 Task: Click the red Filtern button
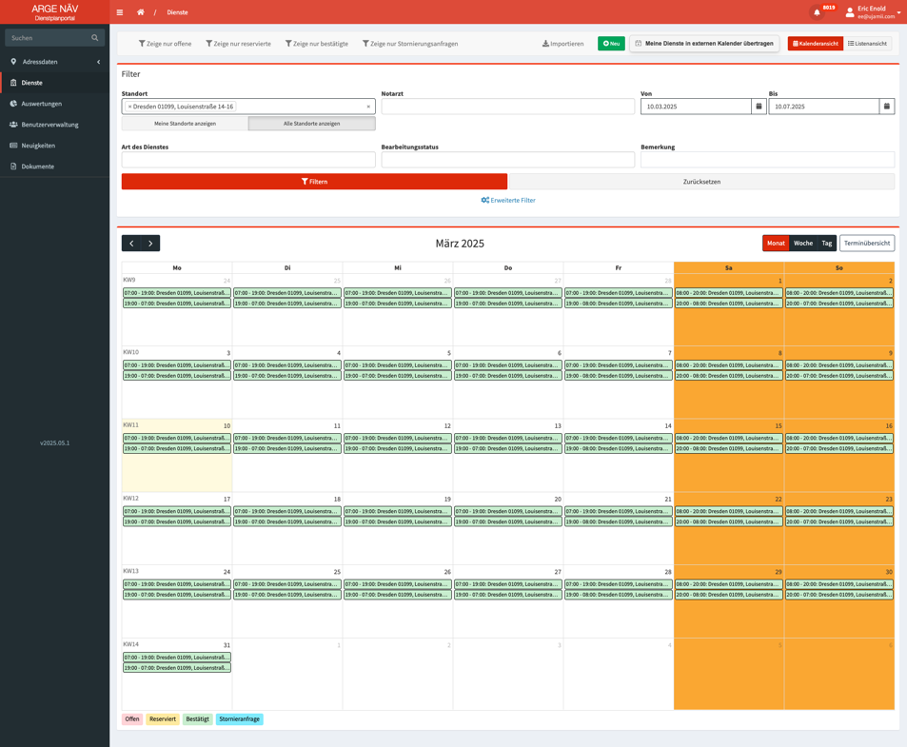click(x=314, y=182)
